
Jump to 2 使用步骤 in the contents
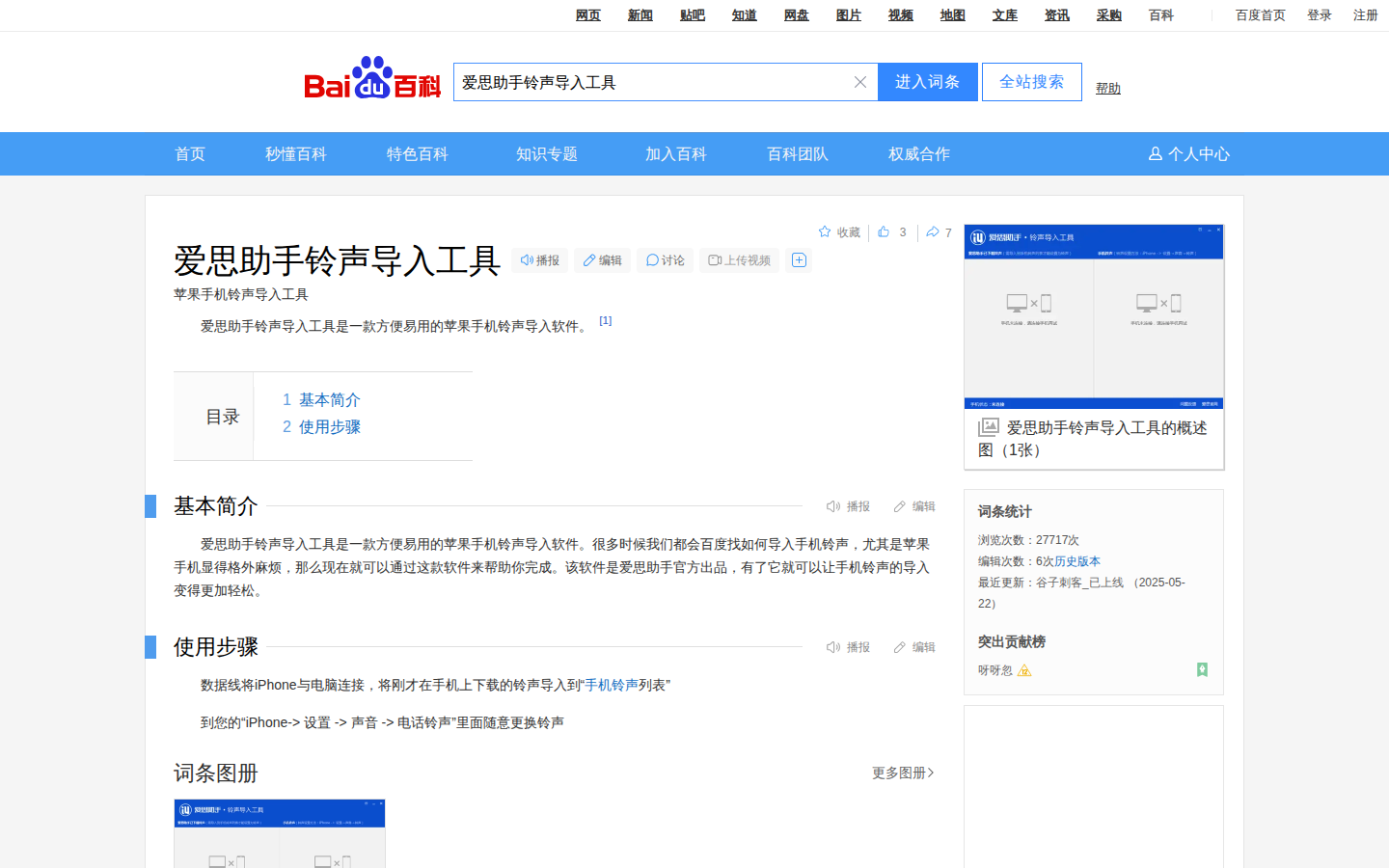coord(321,426)
